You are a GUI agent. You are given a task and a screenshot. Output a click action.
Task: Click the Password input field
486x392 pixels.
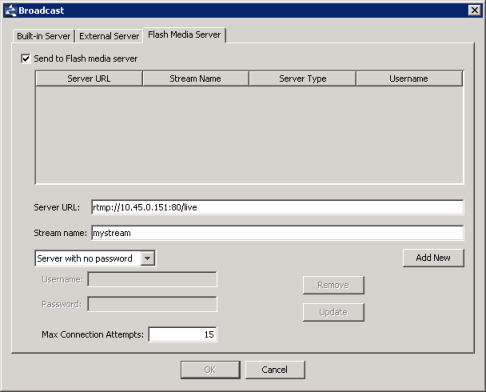(152, 304)
